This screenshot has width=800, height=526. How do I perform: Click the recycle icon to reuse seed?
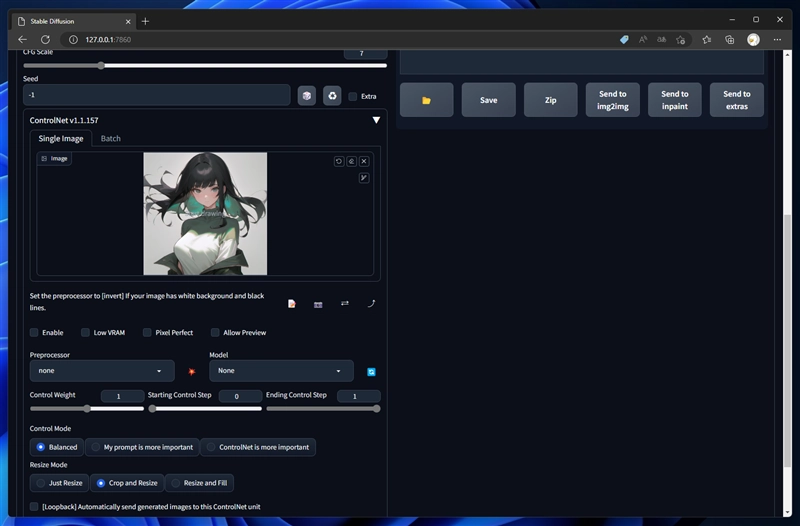(x=332, y=96)
